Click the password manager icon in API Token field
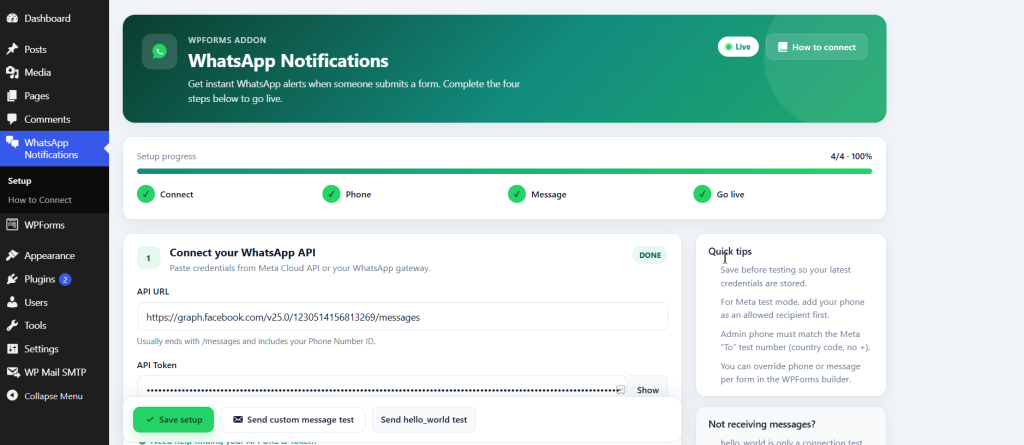1024x445 pixels. pos(621,390)
